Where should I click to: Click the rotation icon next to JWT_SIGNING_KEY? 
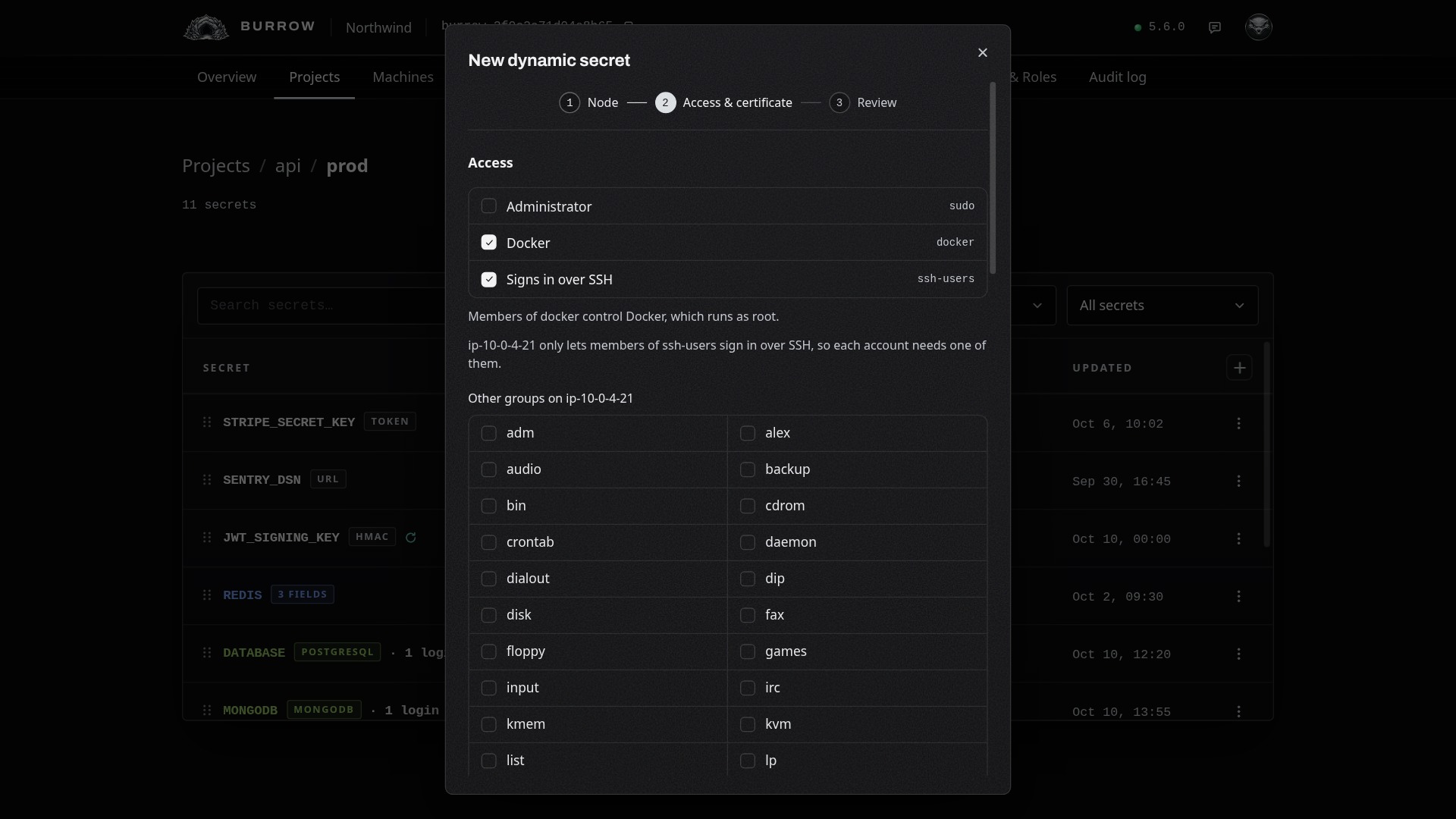411,538
